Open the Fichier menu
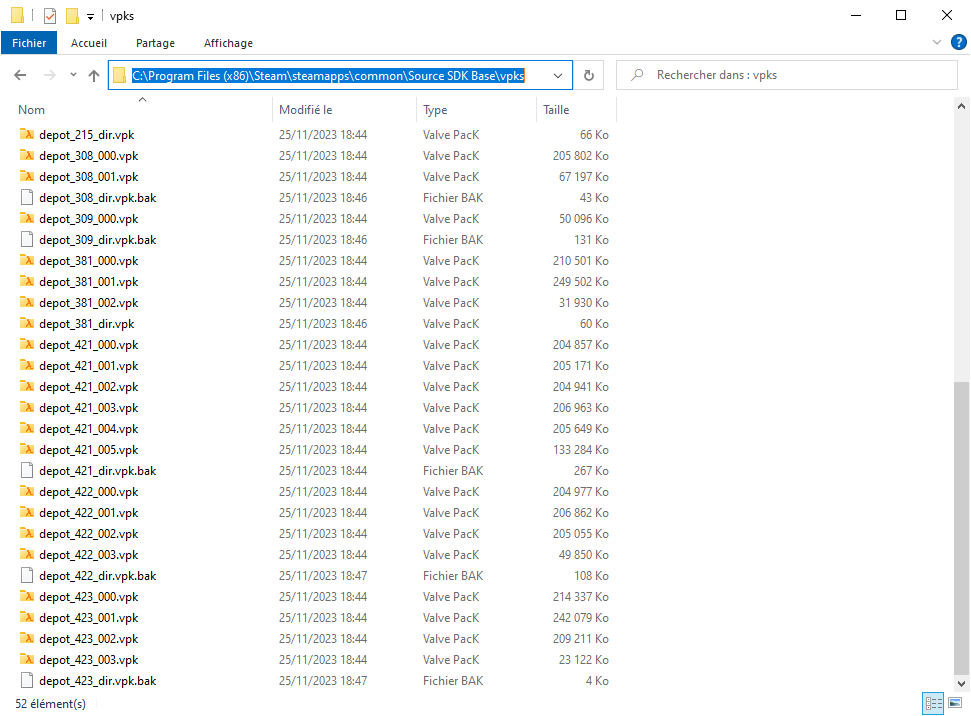Viewport: 971px width, 716px height. (28, 43)
